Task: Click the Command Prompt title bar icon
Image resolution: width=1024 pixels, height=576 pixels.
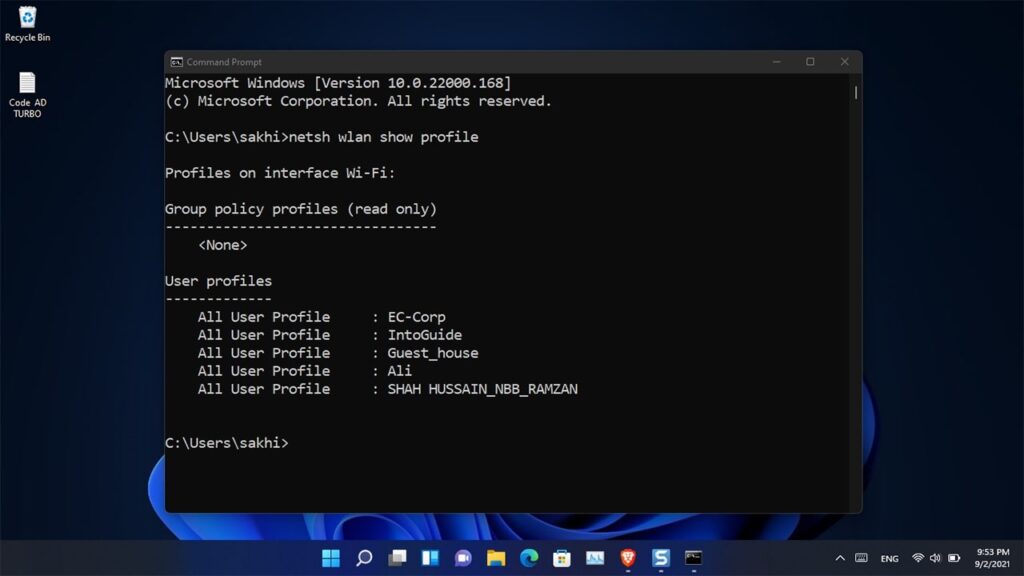Action: tap(176, 62)
